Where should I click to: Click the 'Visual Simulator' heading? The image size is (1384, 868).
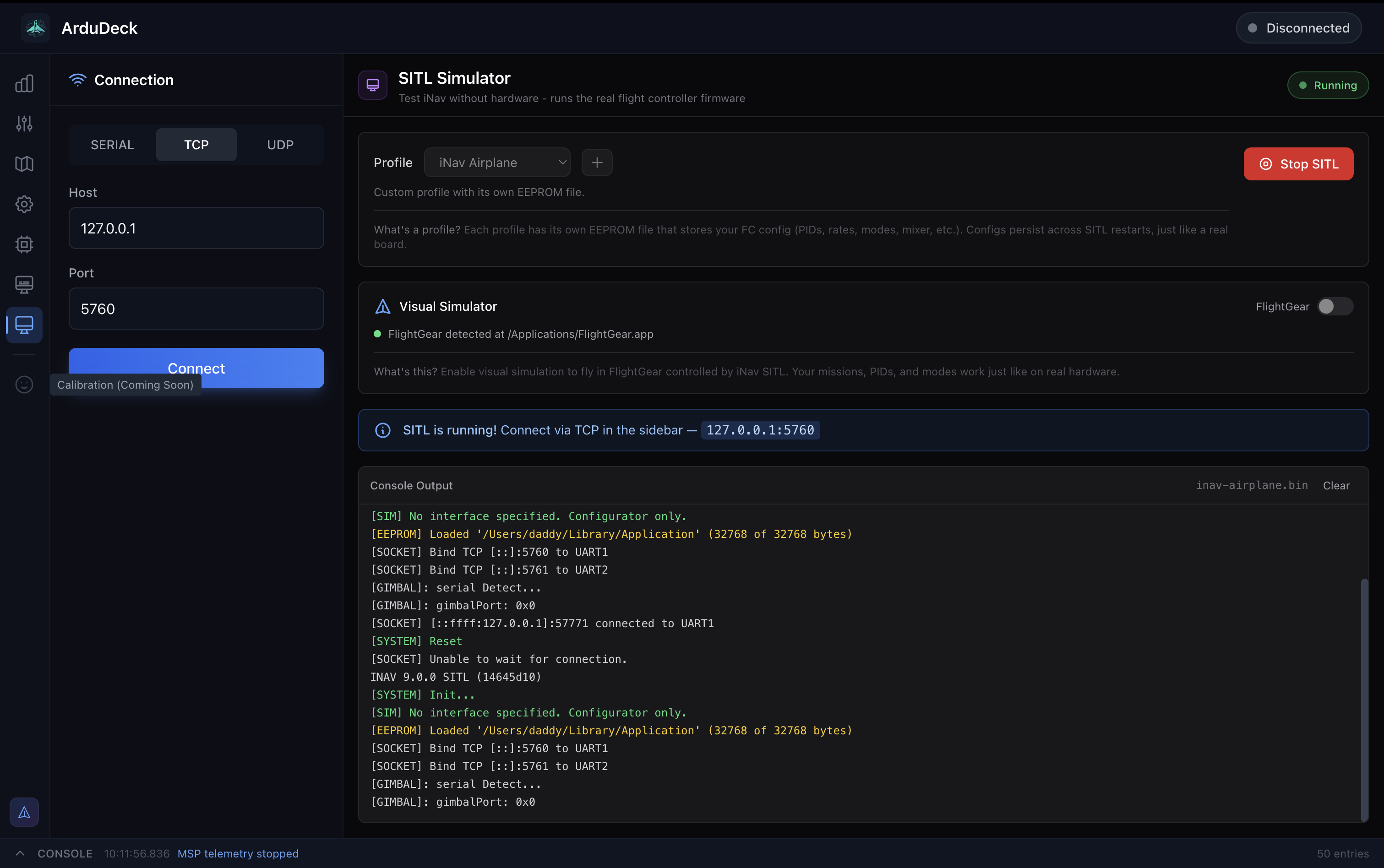pos(448,307)
